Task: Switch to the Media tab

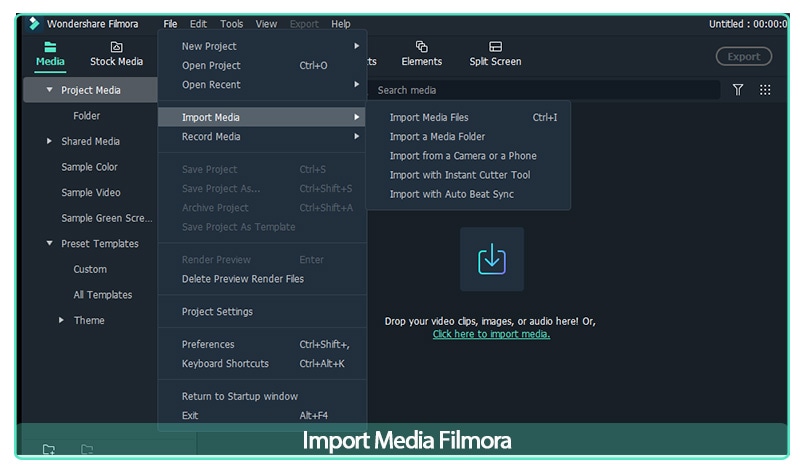Action: [50, 54]
